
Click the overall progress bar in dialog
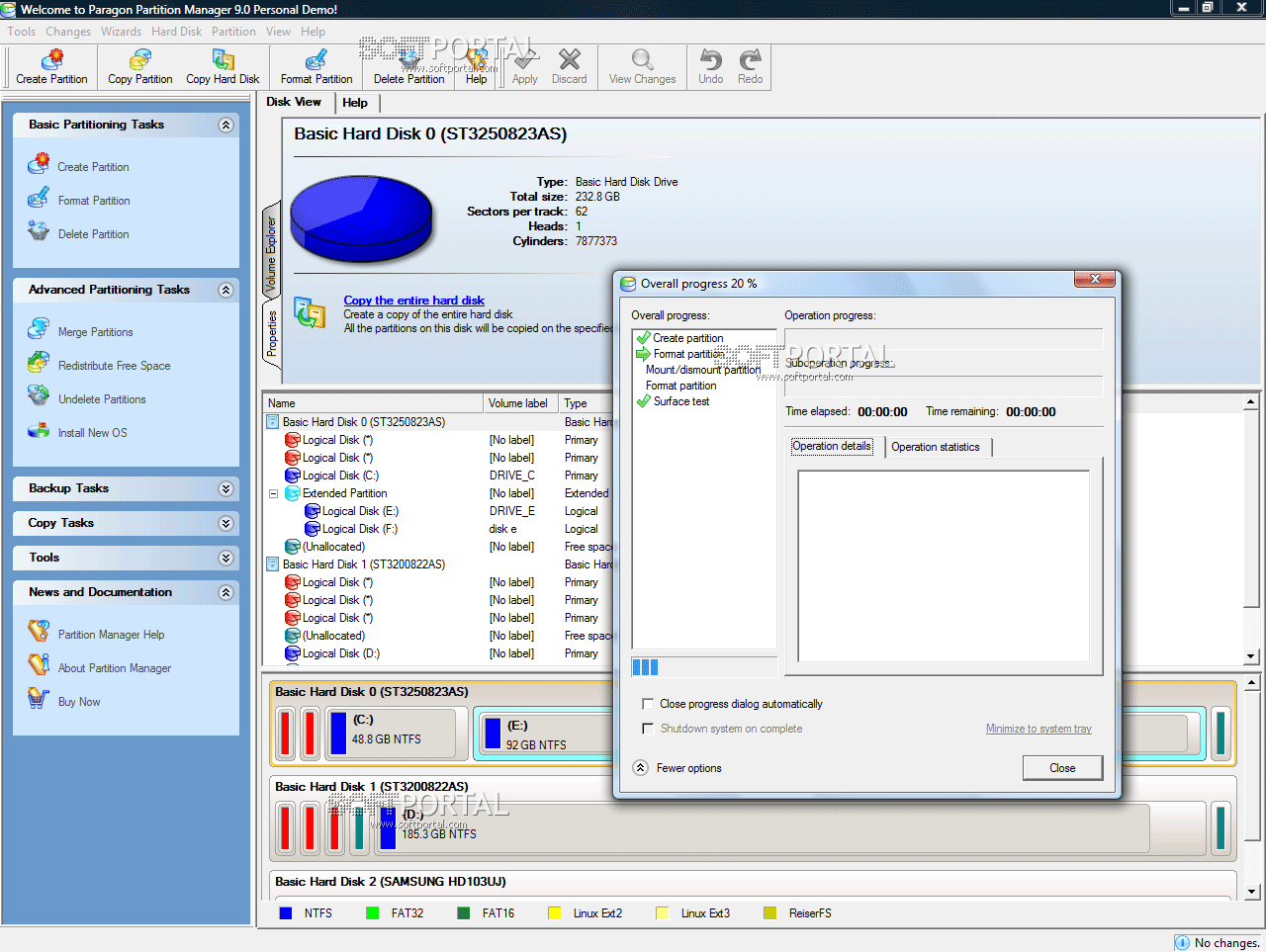click(704, 667)
